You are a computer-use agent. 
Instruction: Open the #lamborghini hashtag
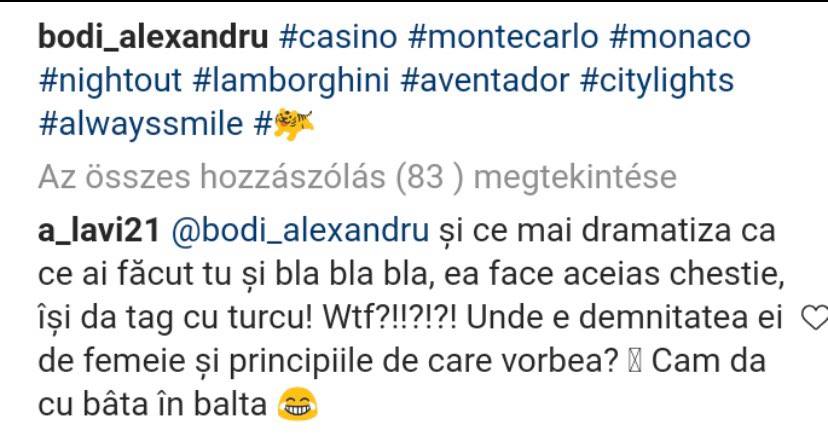click(291, 81)
